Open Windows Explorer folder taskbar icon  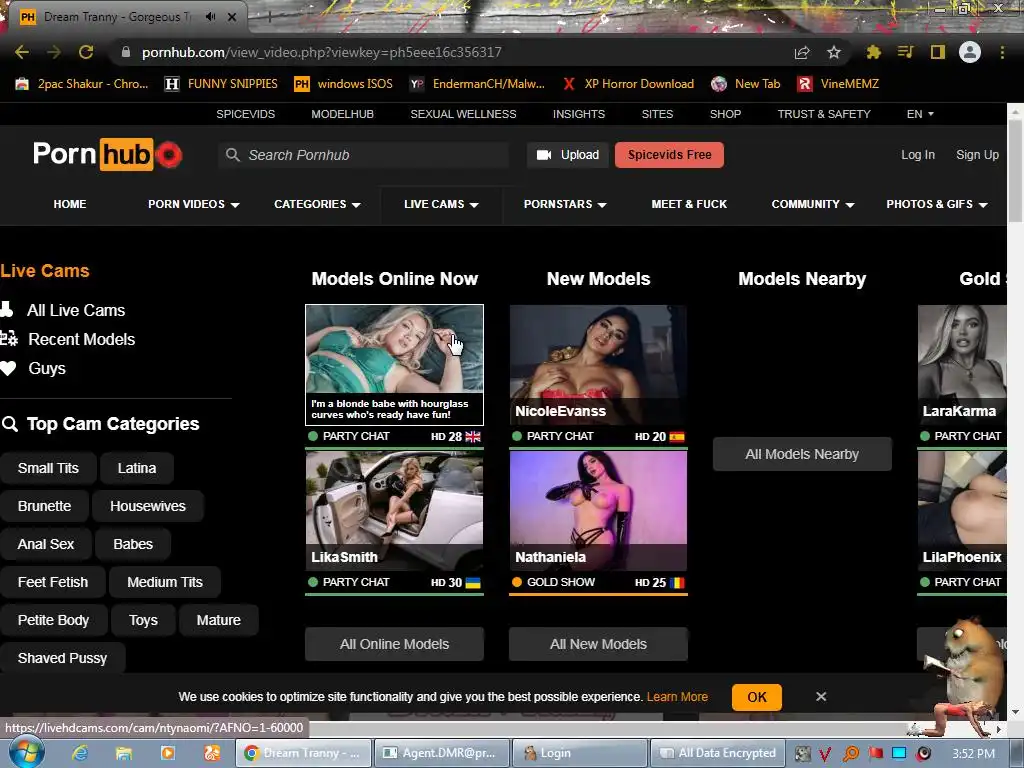(124, 753)
